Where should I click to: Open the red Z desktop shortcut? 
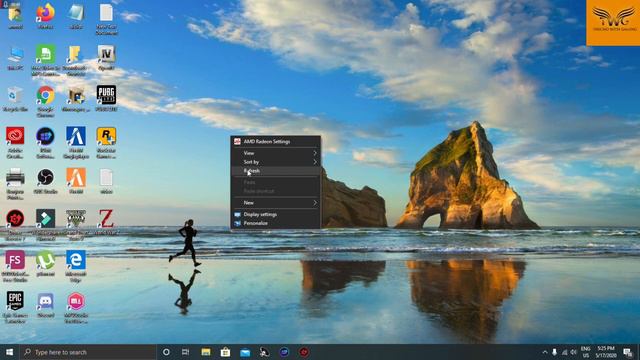106,222
